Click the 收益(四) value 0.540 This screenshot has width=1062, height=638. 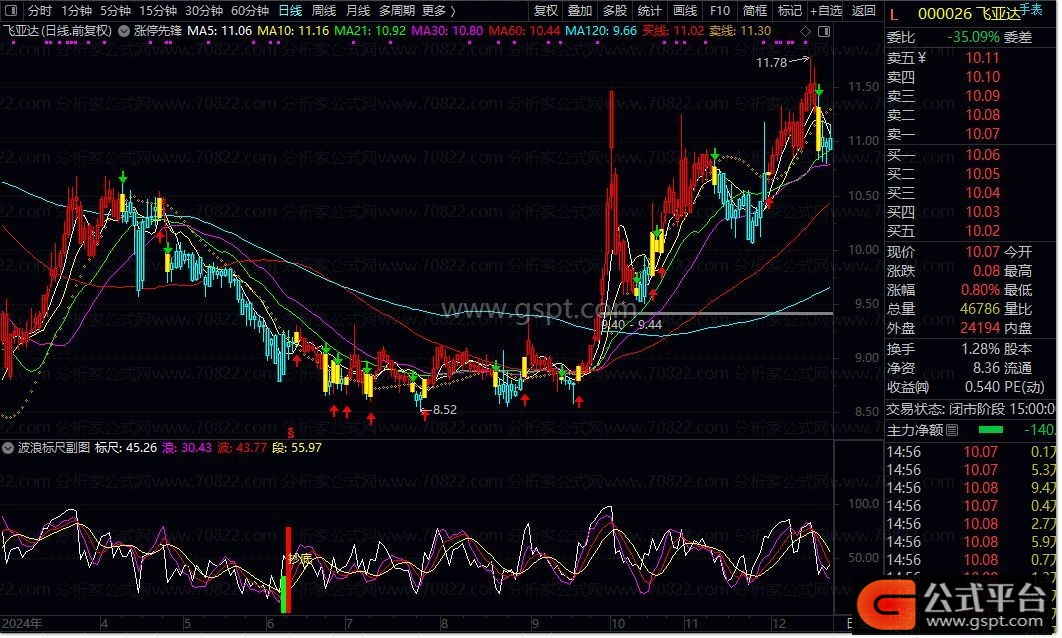[x=982, y=387]
